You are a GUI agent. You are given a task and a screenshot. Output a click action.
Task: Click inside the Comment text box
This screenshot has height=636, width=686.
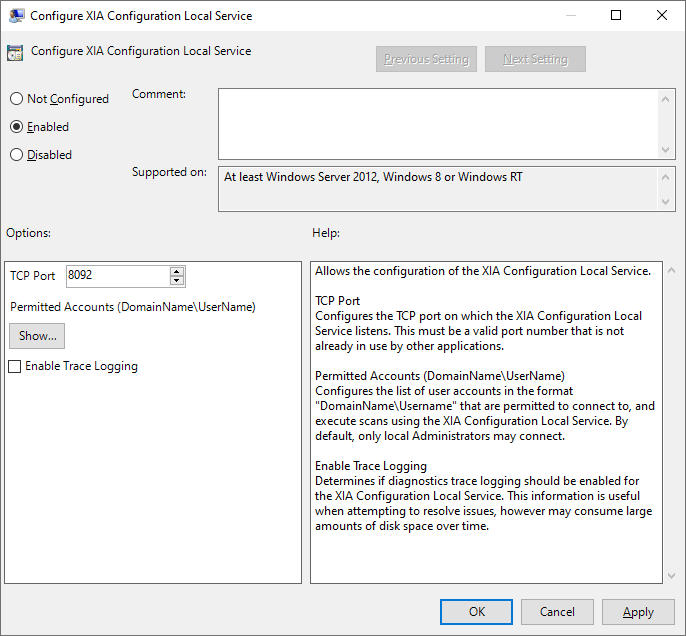(x=438, y=124)
